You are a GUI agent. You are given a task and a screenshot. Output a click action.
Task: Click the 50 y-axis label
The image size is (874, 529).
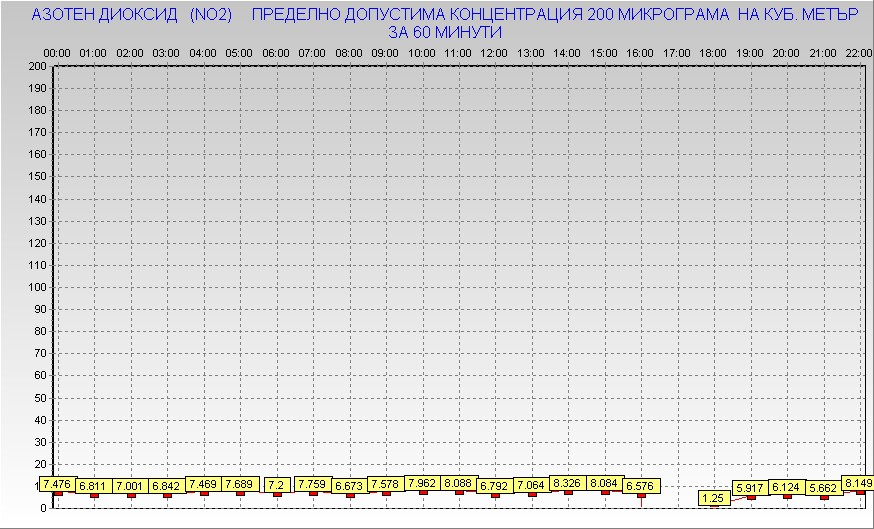point(40,398)
